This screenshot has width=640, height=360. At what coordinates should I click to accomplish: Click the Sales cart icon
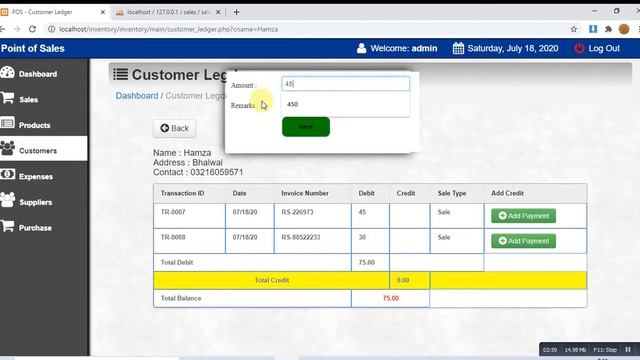pyautogui.click(x=7, y=98)
